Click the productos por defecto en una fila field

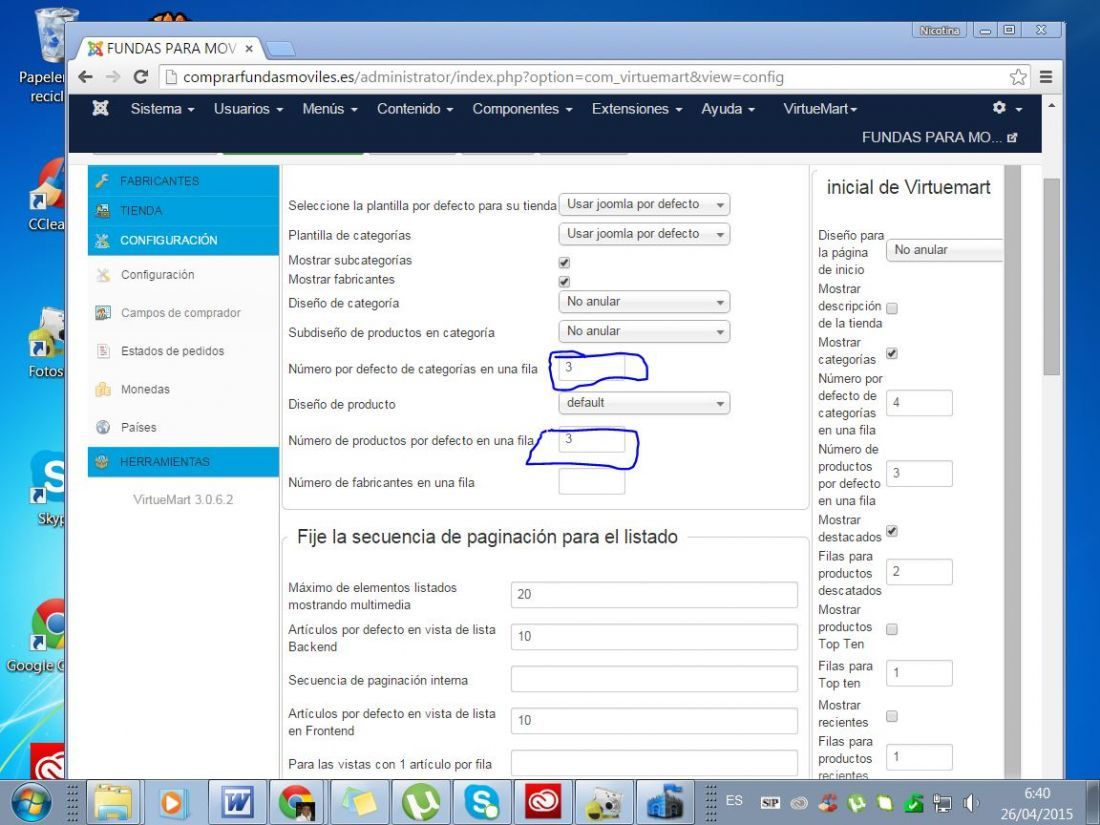click(591, 439)
